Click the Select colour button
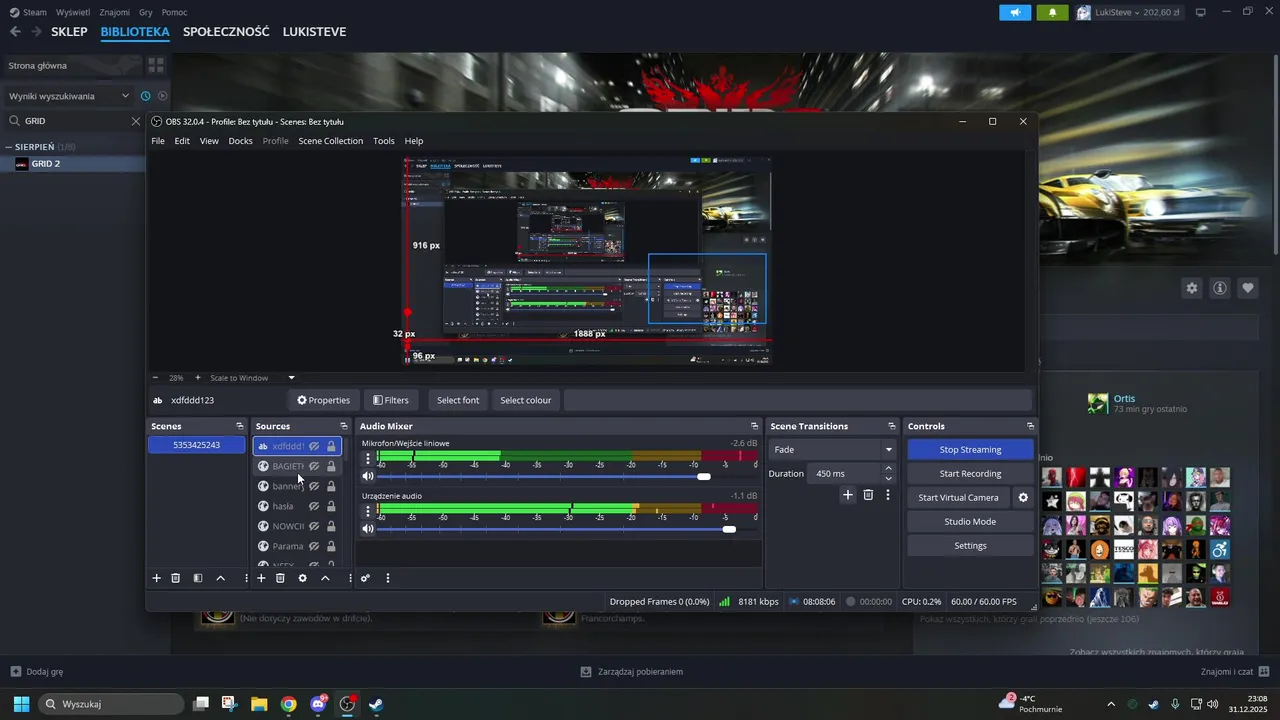Image resolution: width=1280 pixels, height=720 pixels. (525, 400)
